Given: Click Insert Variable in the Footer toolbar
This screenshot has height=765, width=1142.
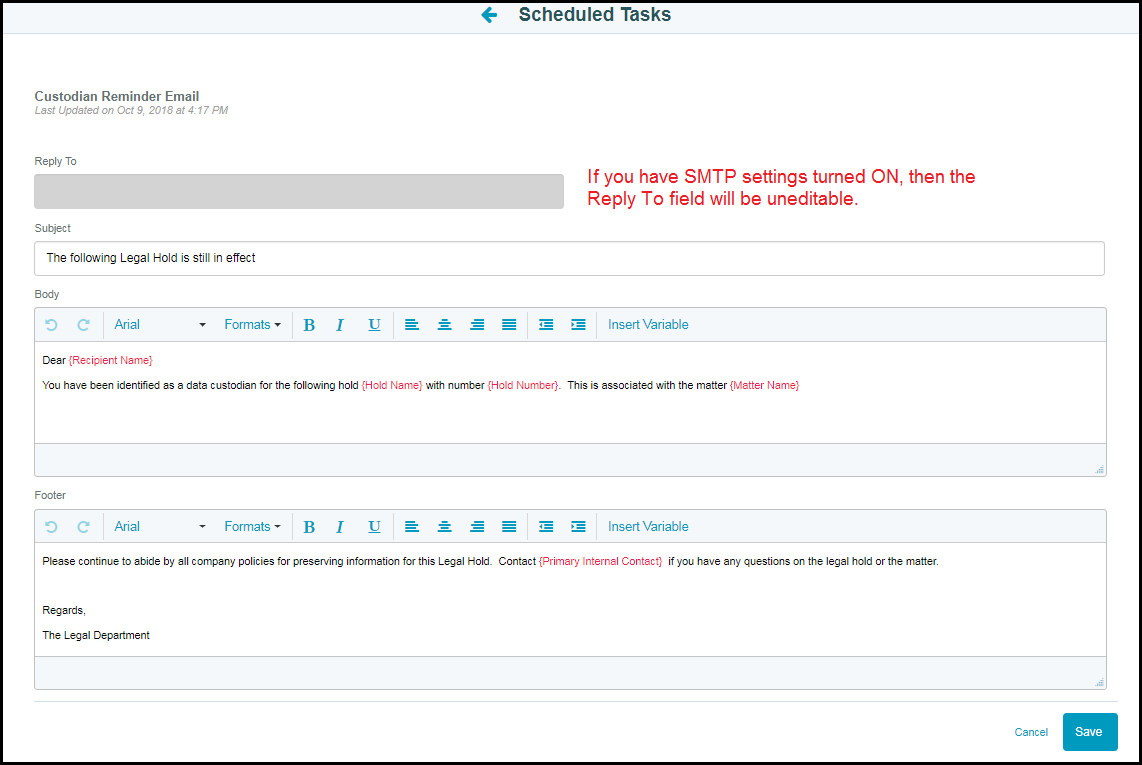Looking at the screenshot, I should [648, 527].
